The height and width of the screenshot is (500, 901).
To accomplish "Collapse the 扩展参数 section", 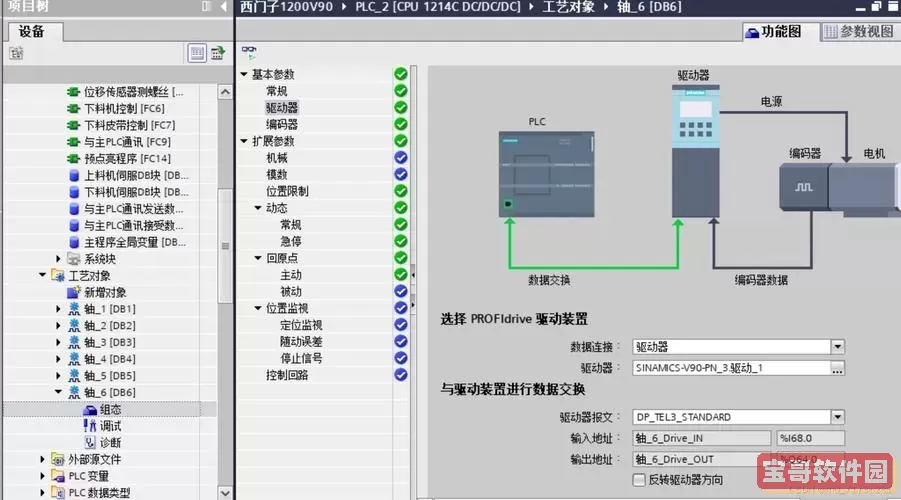I will click(244, 141).
